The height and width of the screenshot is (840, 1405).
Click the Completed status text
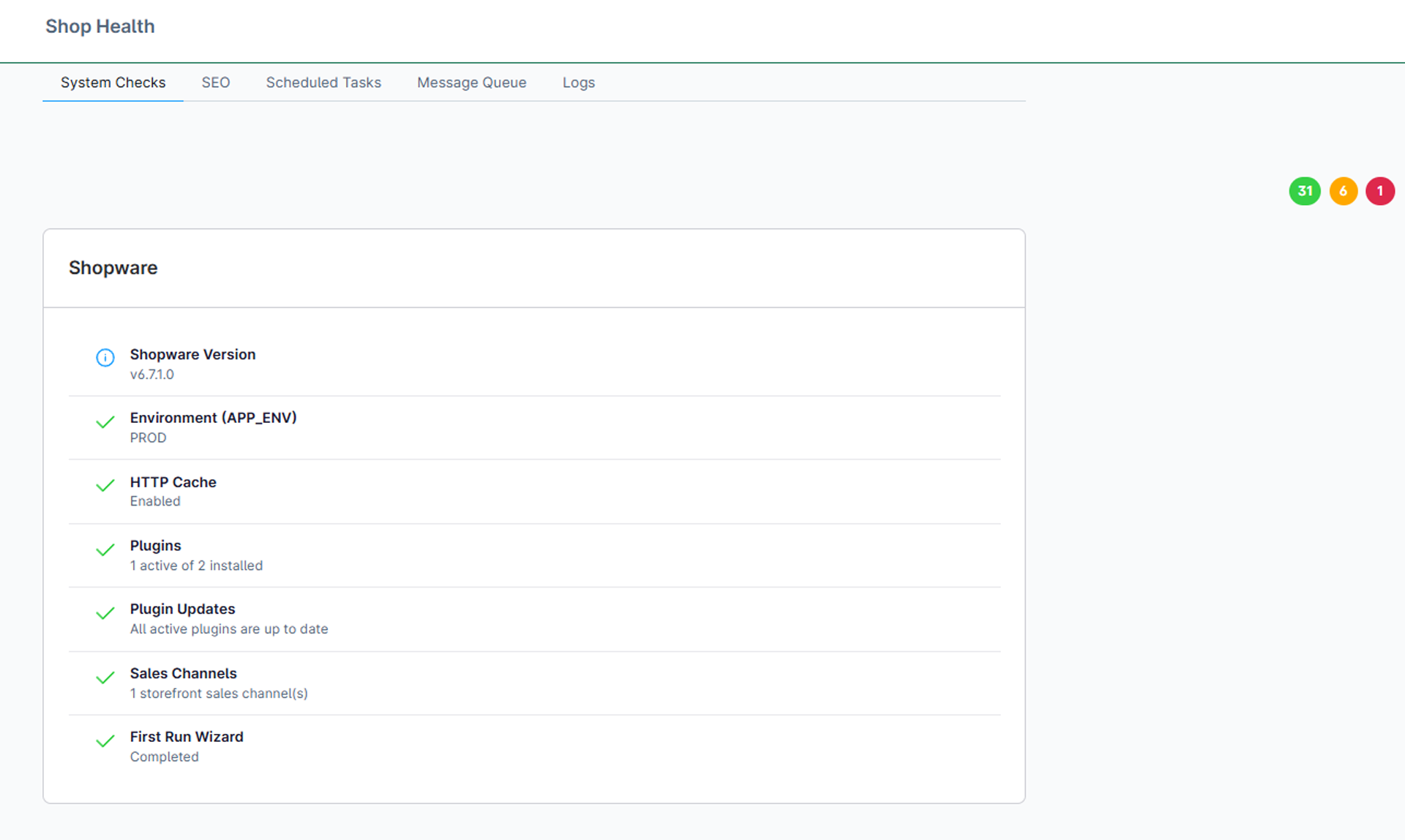pos(165,757)
